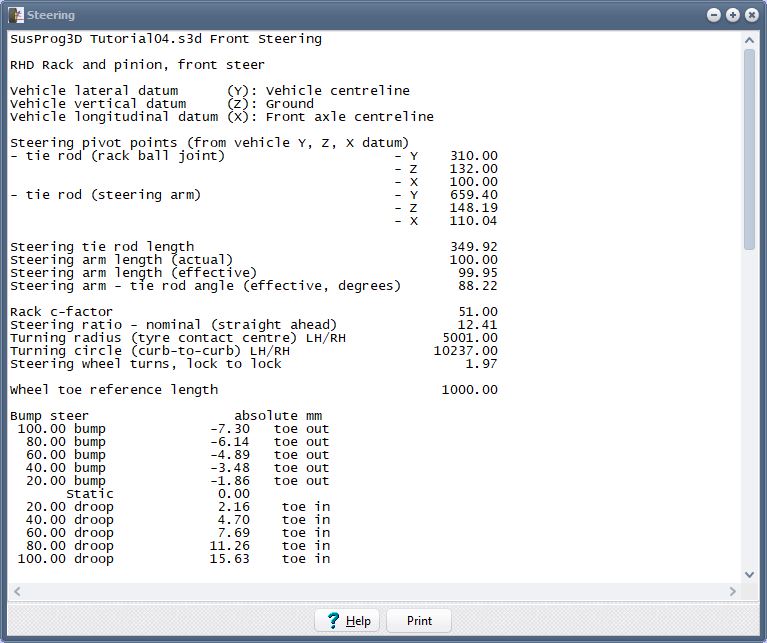
Task: Place cursor on 'Steering tie rod length' line
Action: [102, 247]
